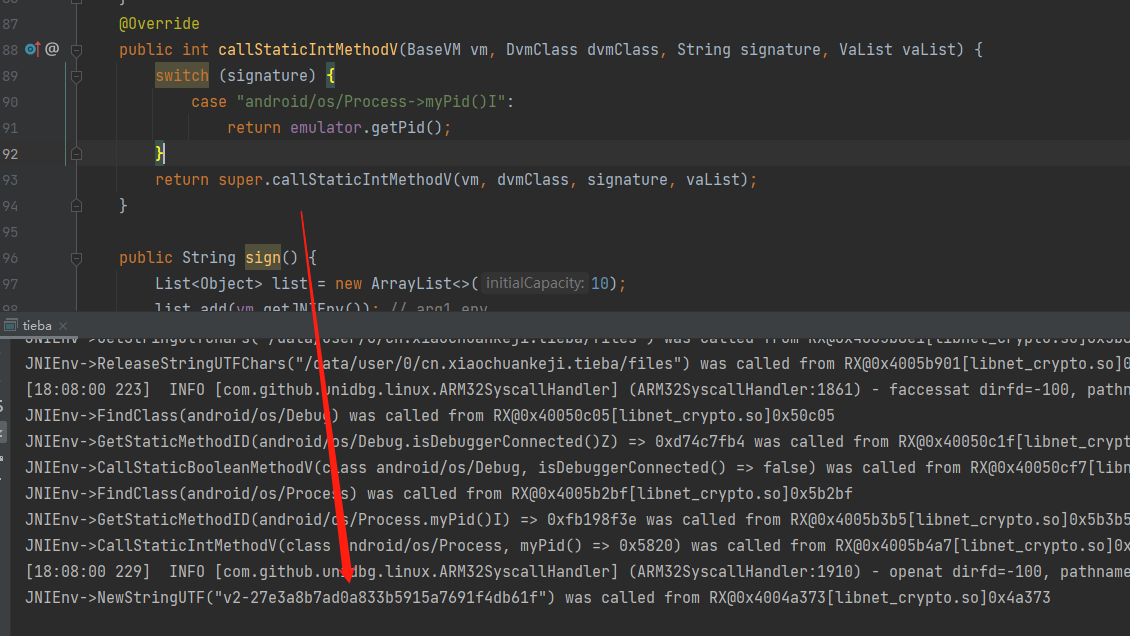The height and width of the screenshot is (636, 1130).
Task: Click the initialCapacity parameter hint on line 97
Action: [x=535, y=283]
